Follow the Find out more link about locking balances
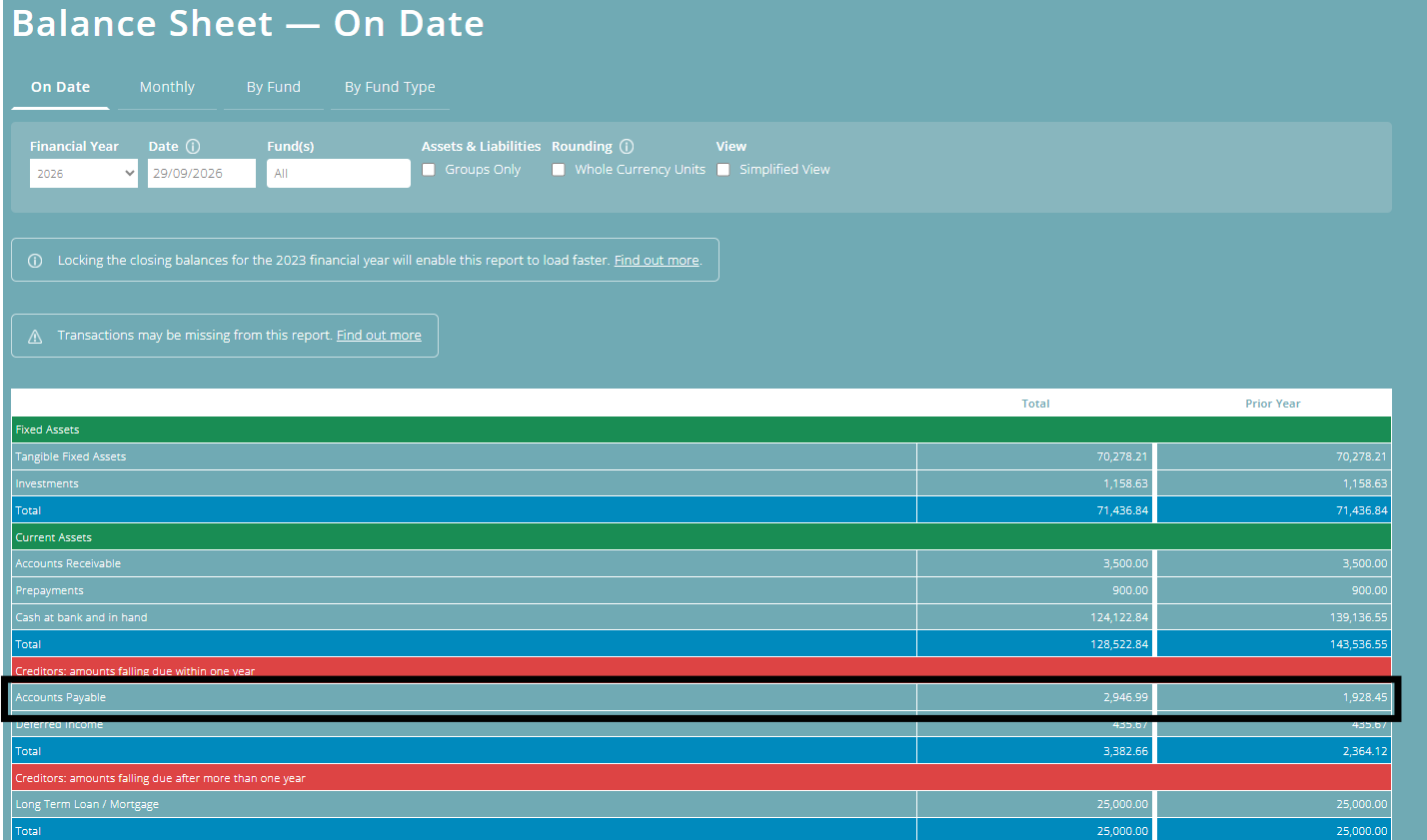Image resolution: width=1427 pixels, height=840 pixels. coord(657,261)
